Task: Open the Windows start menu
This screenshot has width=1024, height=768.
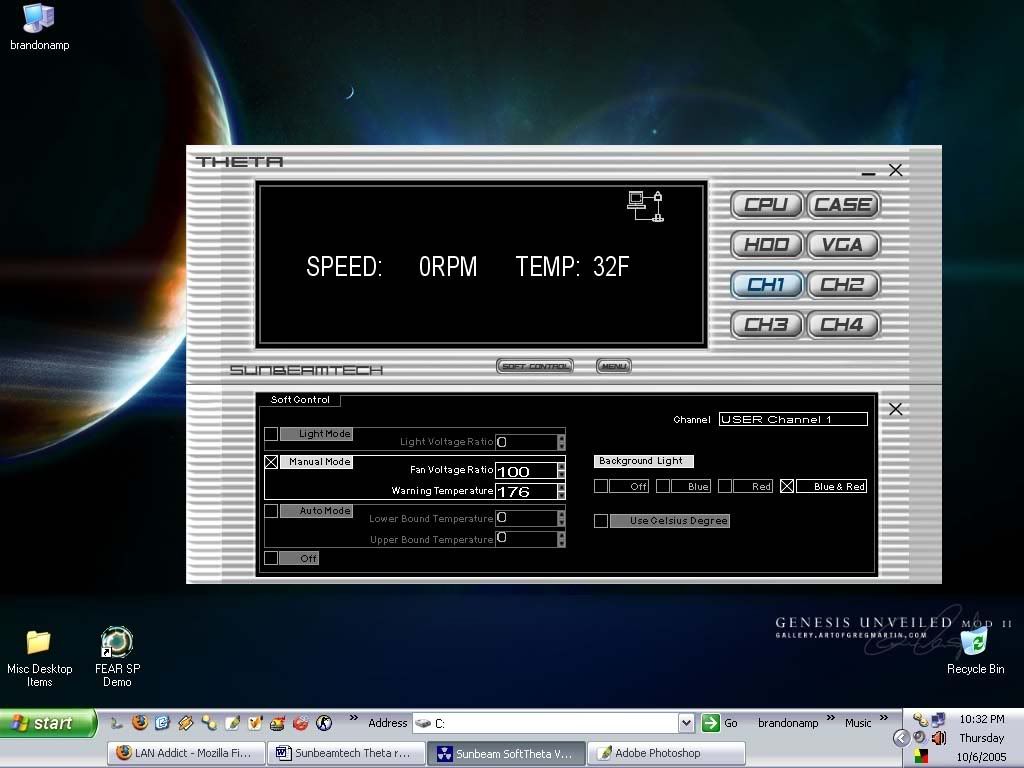Action: pos(48,723)
